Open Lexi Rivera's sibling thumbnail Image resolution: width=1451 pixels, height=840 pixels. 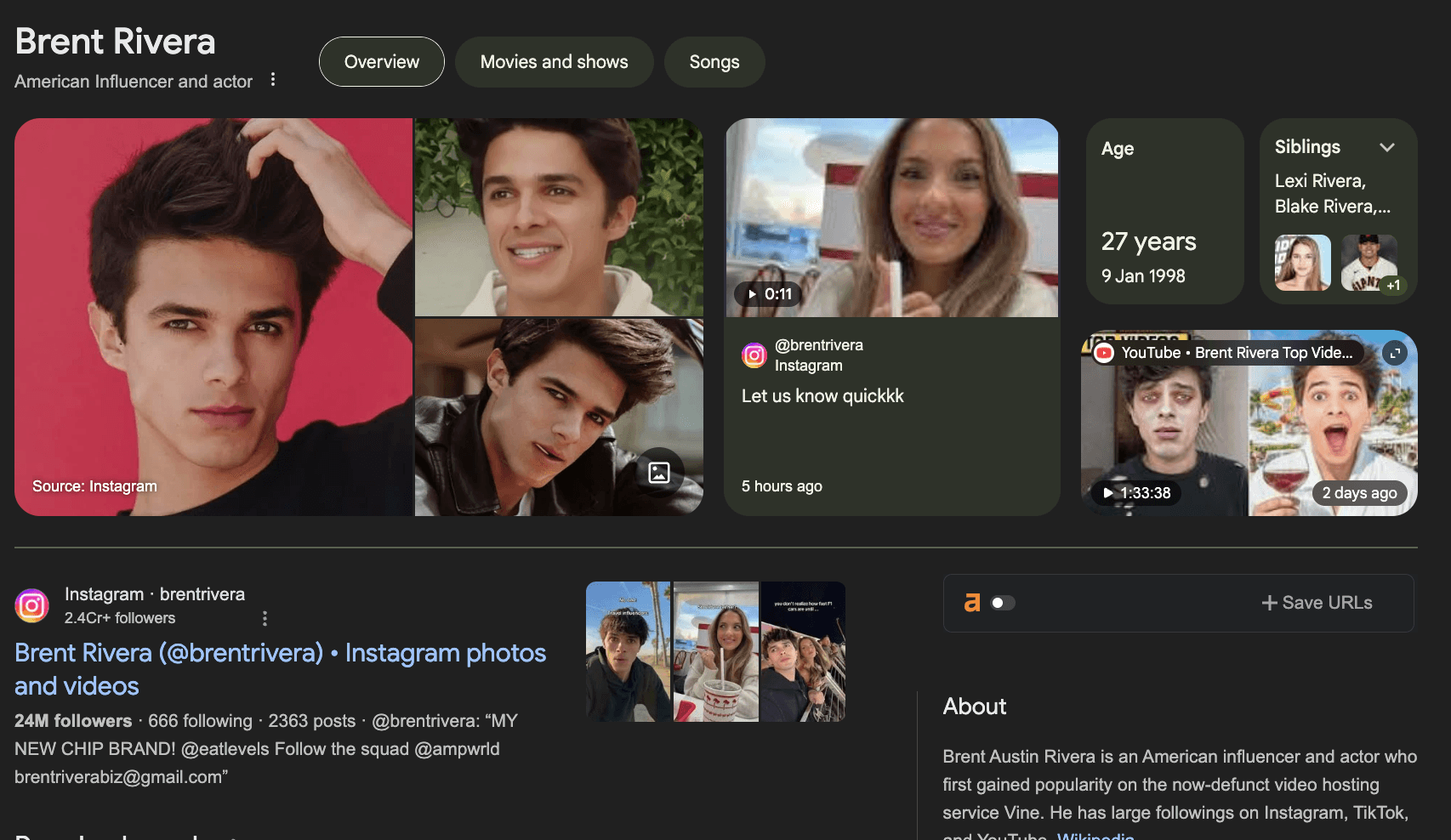(x=1303, y=263)
